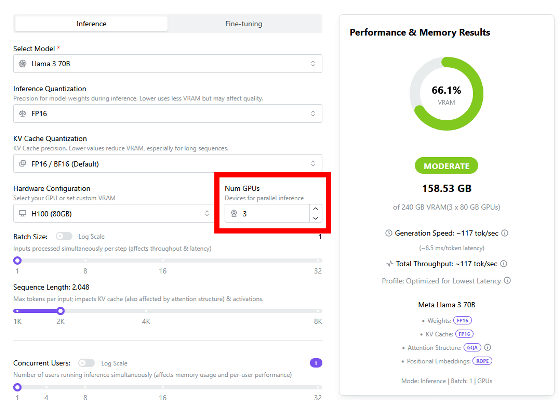Click info icon beside Total Throughput
The width and height of the screenshot is (560, 400).
click(504, 264)
